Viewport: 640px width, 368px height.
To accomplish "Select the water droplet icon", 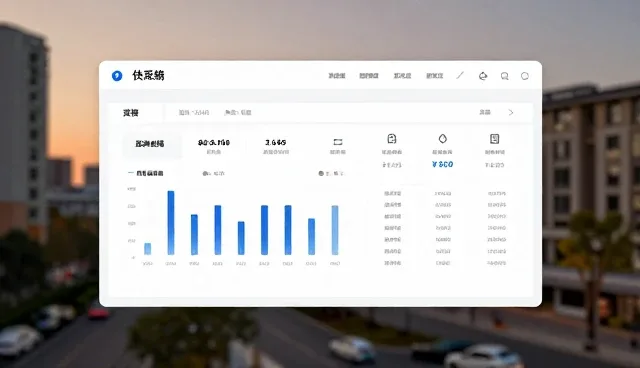I will click(442, 139).
